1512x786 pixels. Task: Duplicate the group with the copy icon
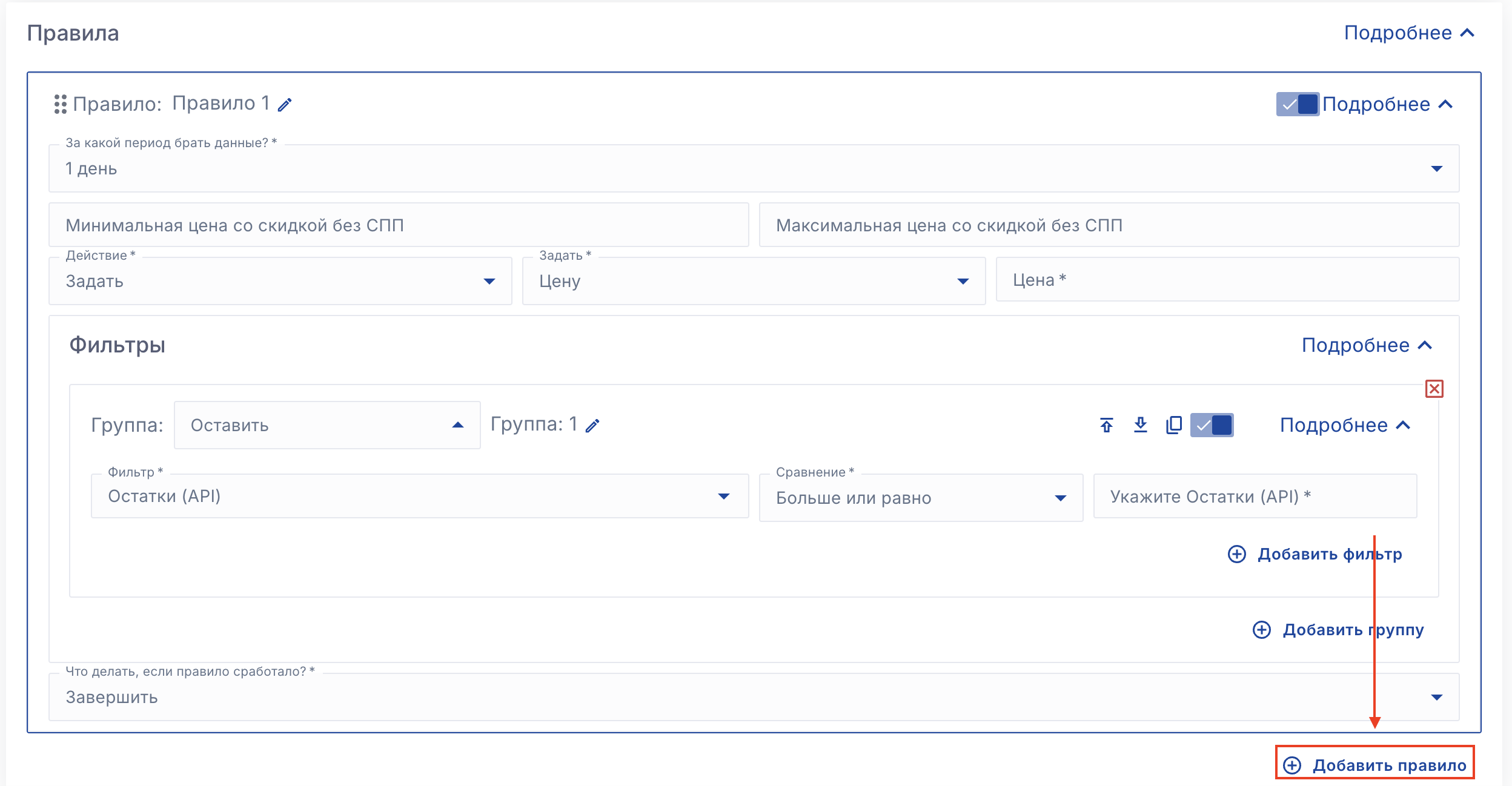pyautogui.click(x=1173, y=425)
